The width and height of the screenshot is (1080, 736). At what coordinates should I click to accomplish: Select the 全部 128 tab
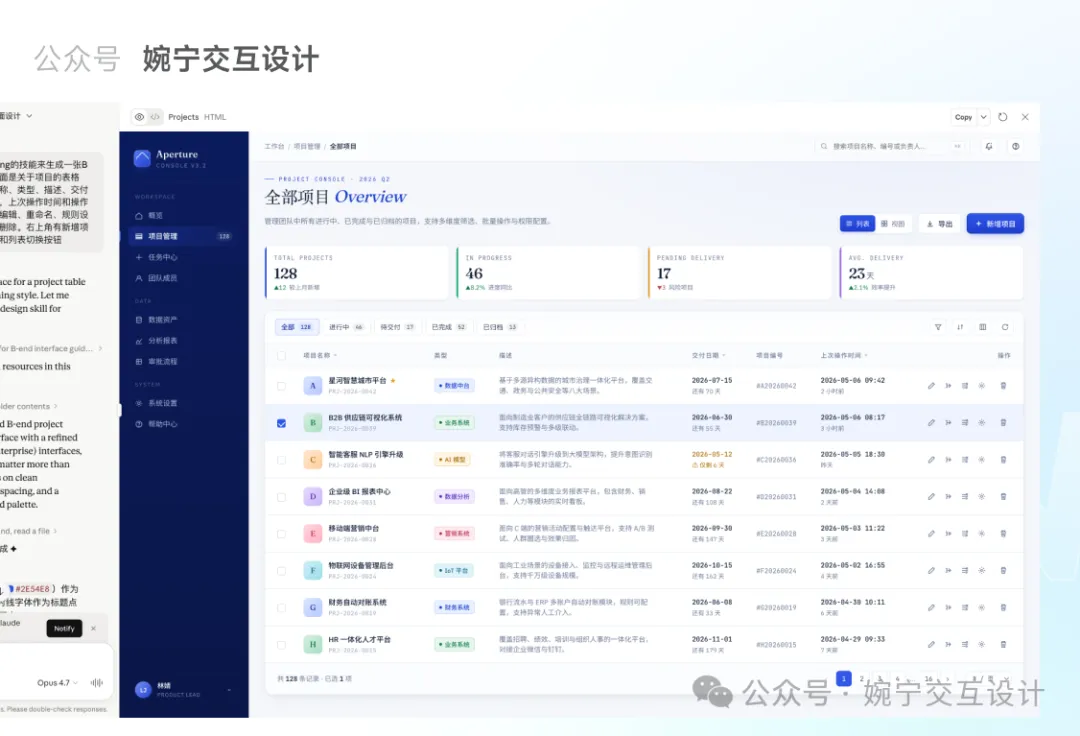coord(297,327)
